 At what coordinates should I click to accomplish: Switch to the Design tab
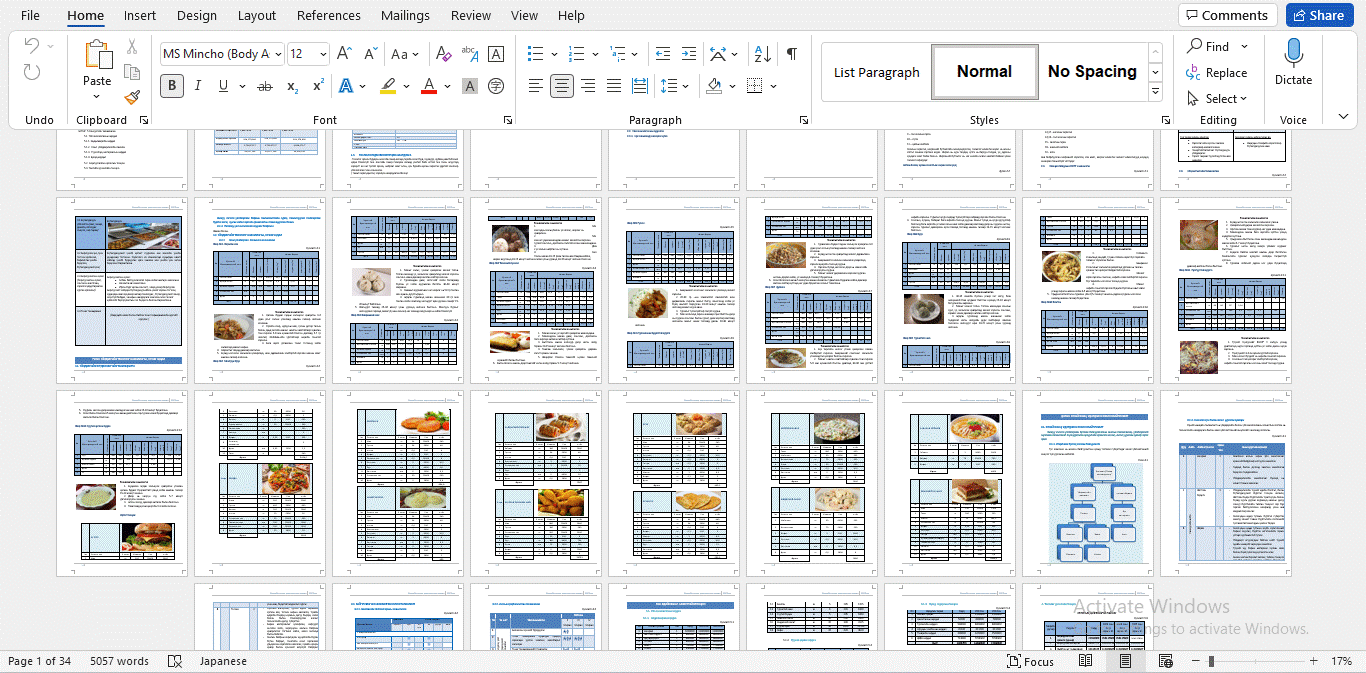pyautogui.click(x=197, y=15)
